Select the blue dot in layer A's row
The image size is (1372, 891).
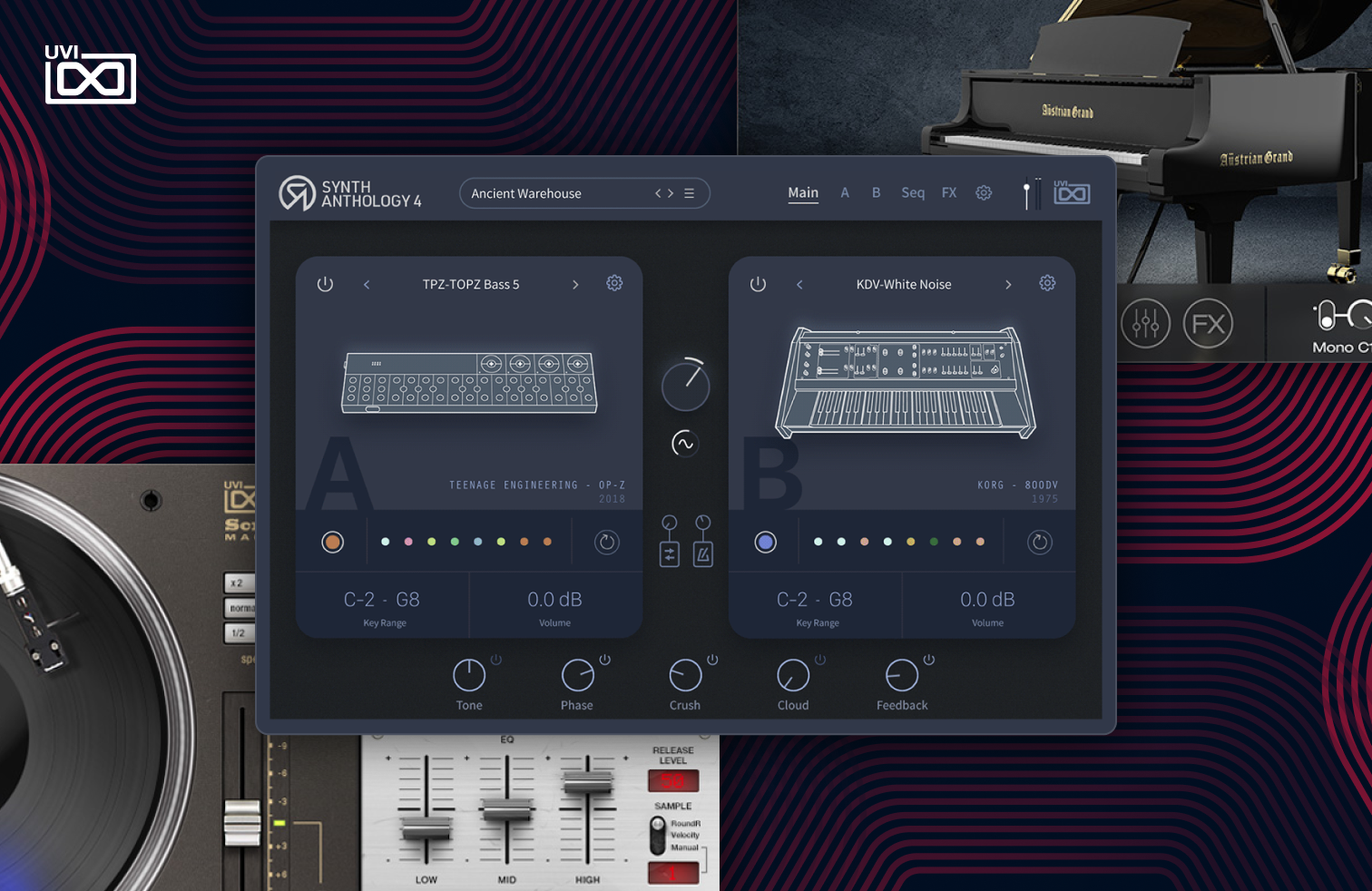point(478,542)
